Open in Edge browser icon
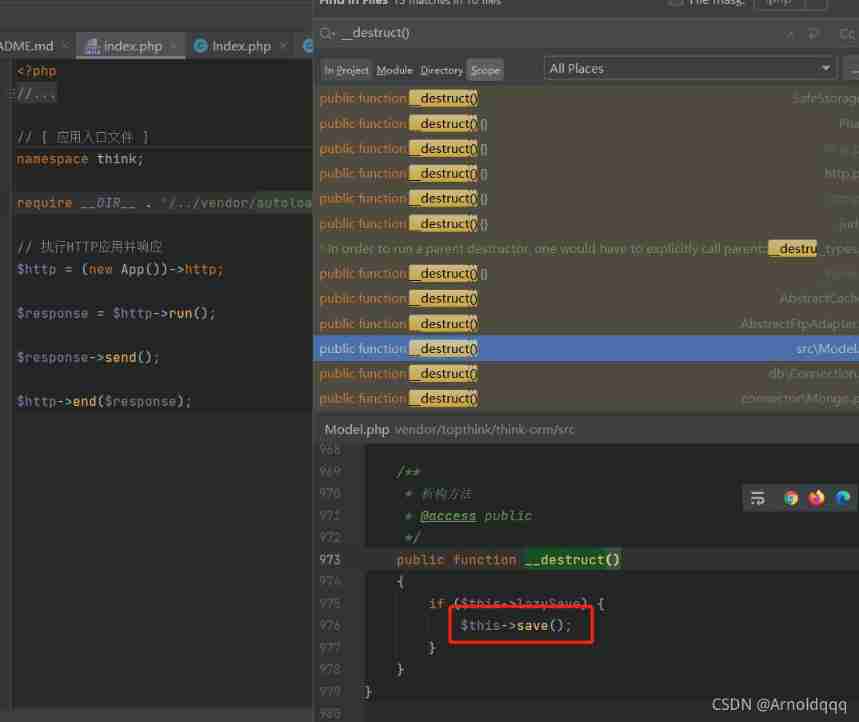859x722 pixels. (x=843, y=498)
